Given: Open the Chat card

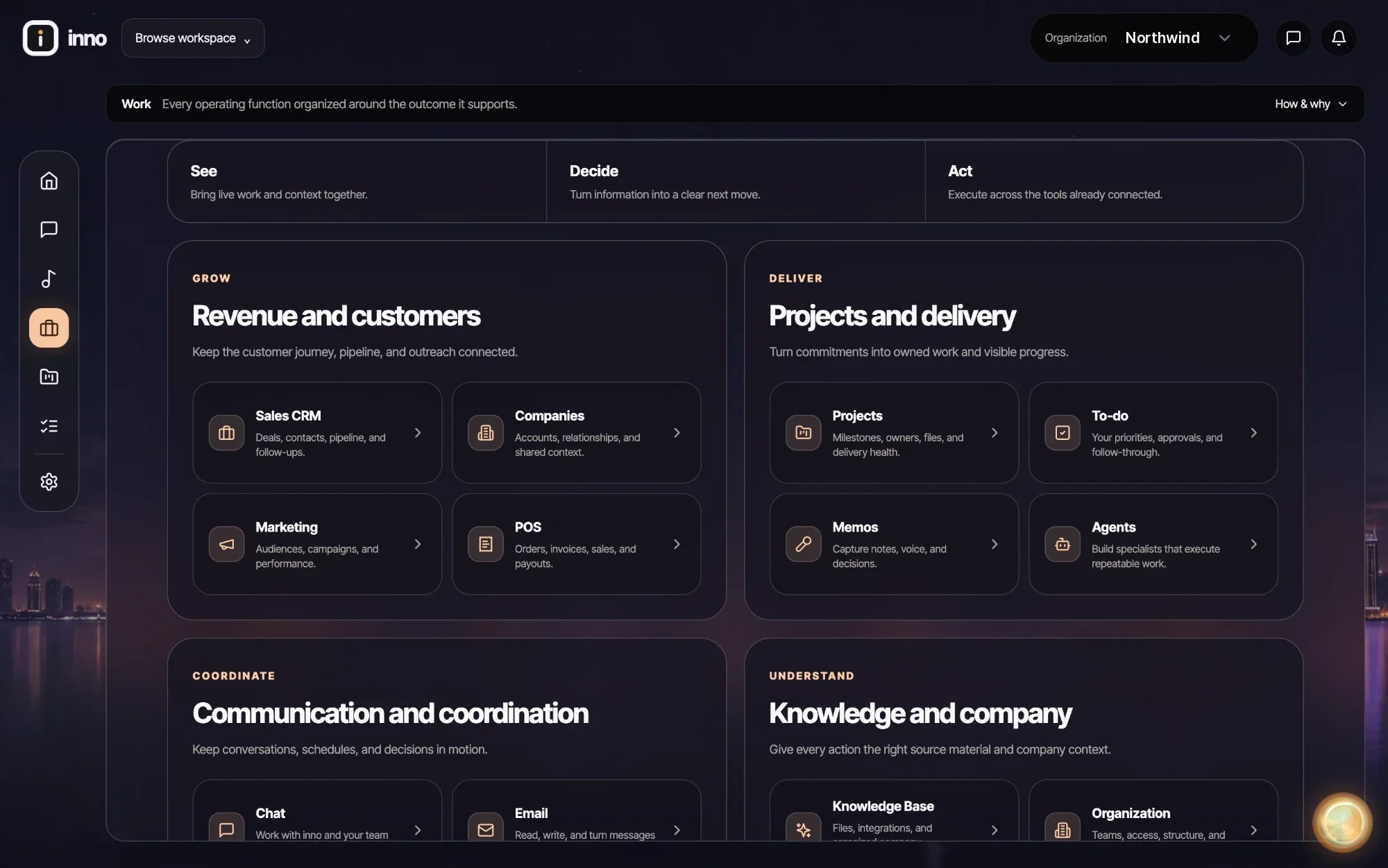Looking at the screenshot, I should click(x=317, y=810).
